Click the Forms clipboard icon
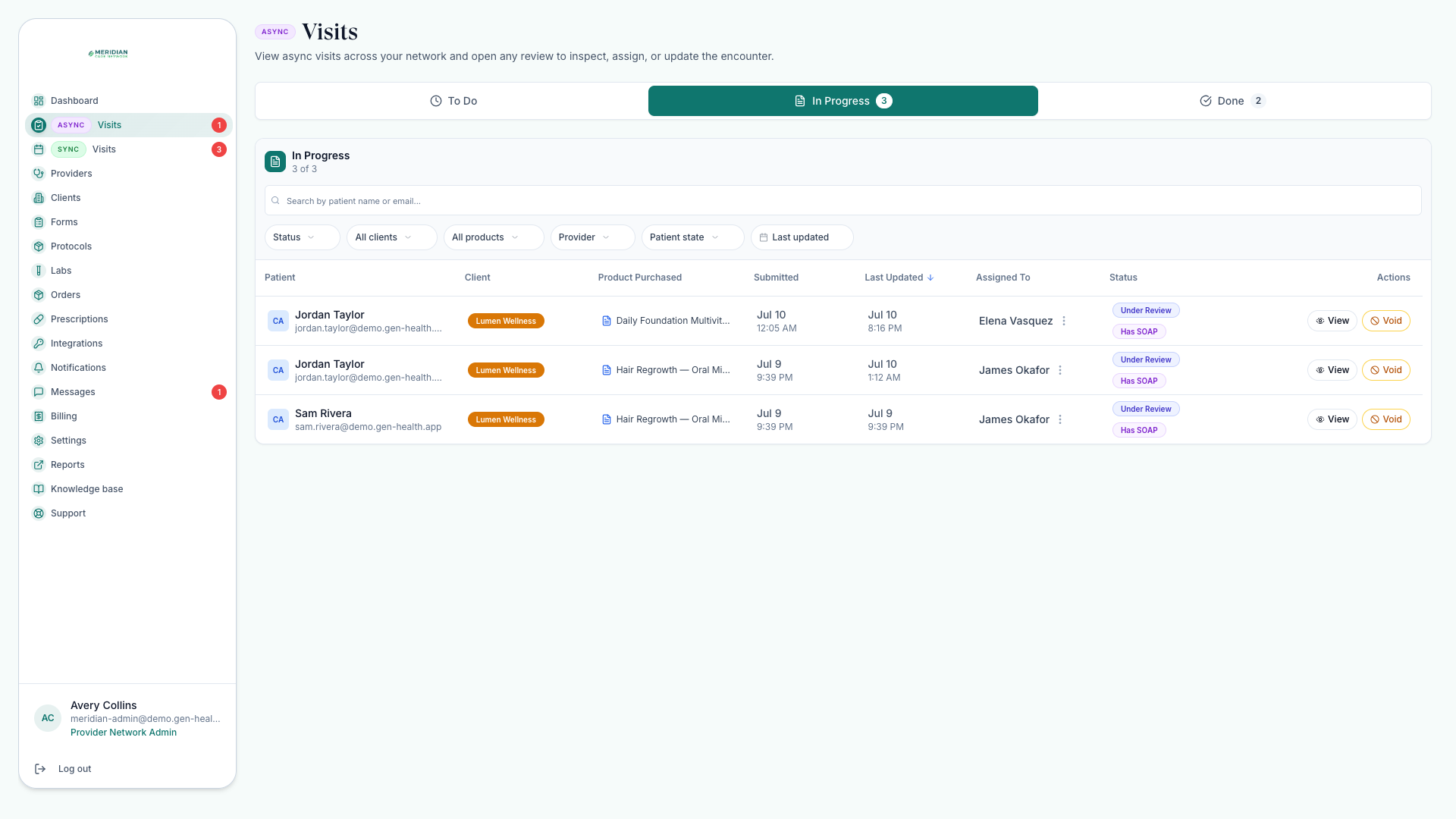The image size is (1456, 819). coord(39,222)
